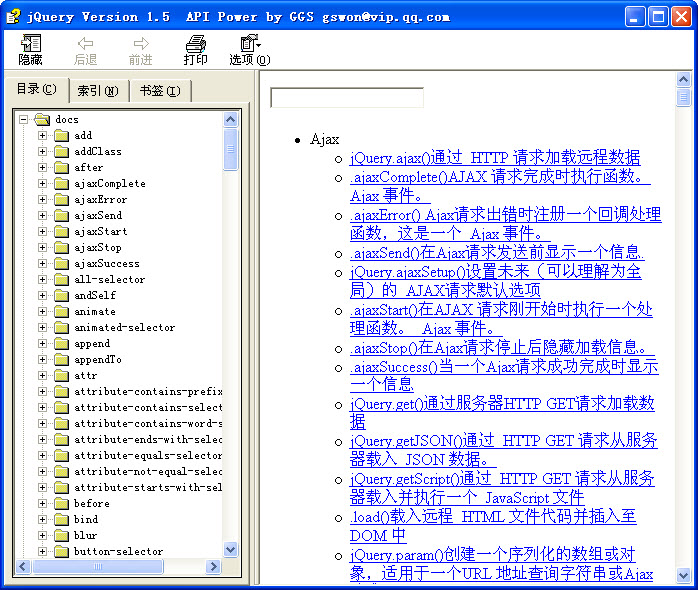Image resolution: width=698 pixels, height=590 pixels.
Task: Click the search input box in content pane
Action: pos(347,98)
